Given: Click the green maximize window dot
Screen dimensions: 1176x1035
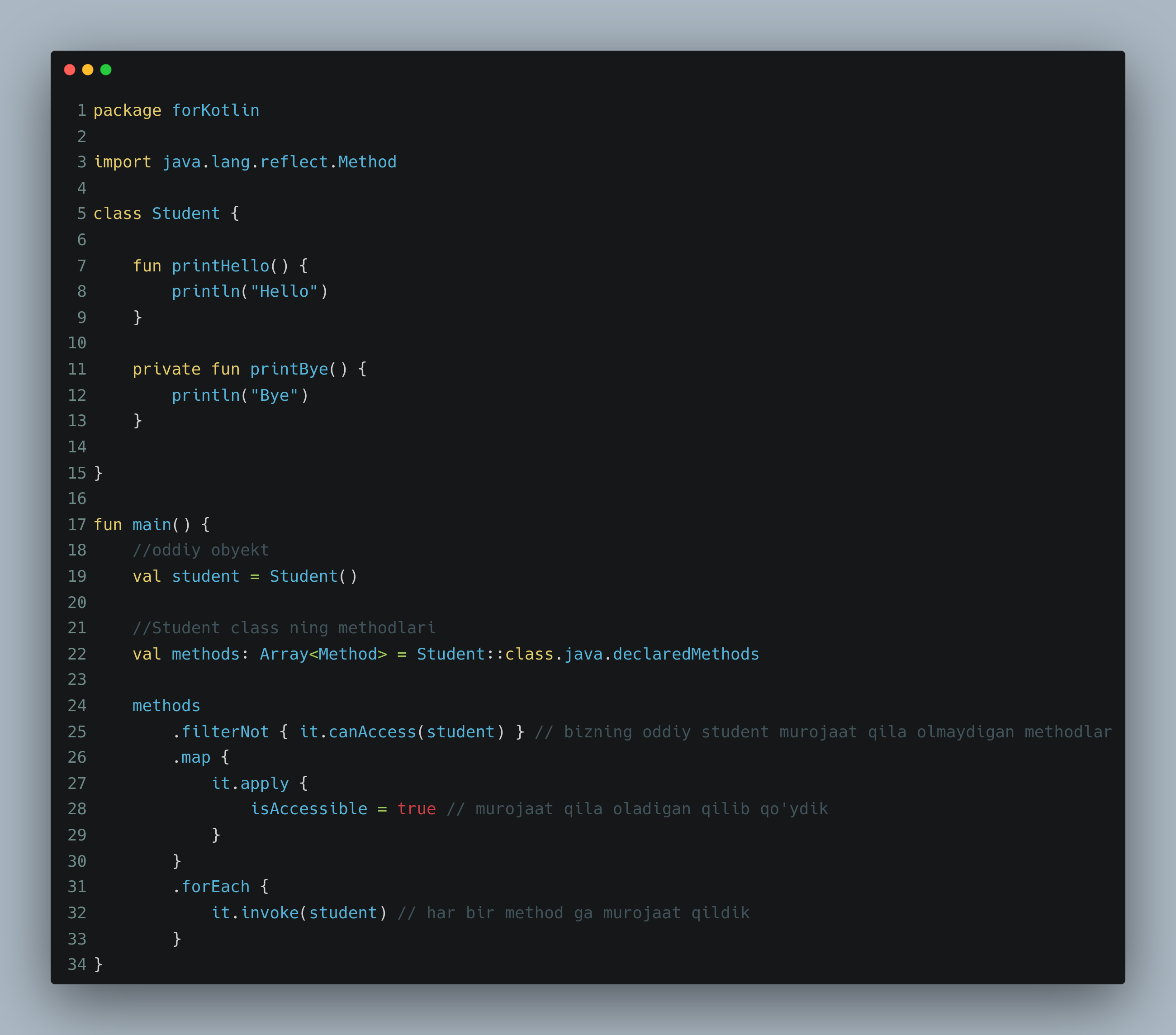Looking at the screenshot, I should [106, 70].
